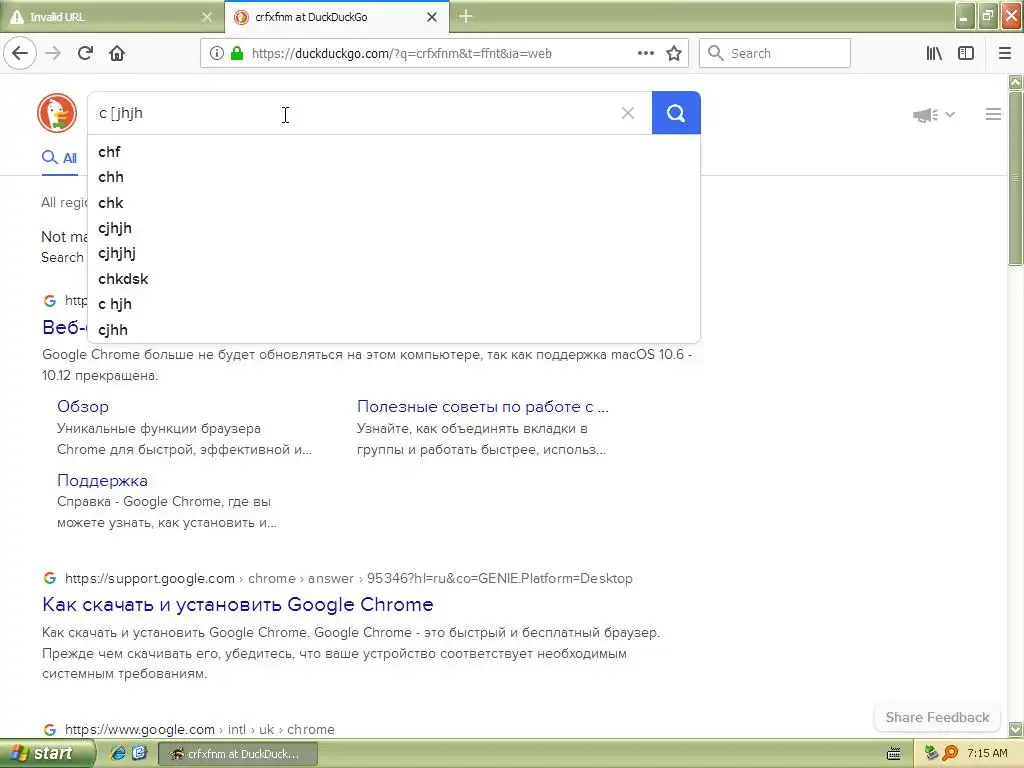Open the Обзор sublink

[83, 406]
